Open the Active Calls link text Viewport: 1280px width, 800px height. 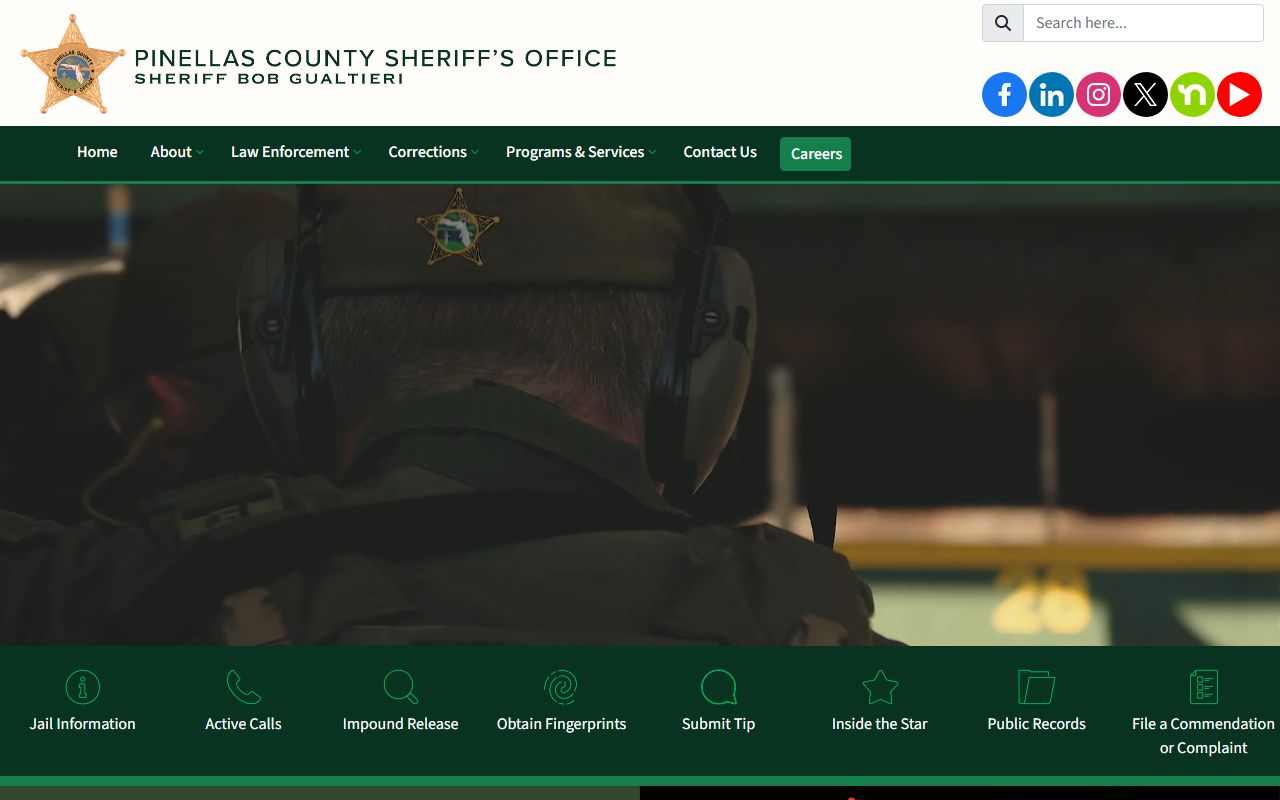click(x=243, y=724)
